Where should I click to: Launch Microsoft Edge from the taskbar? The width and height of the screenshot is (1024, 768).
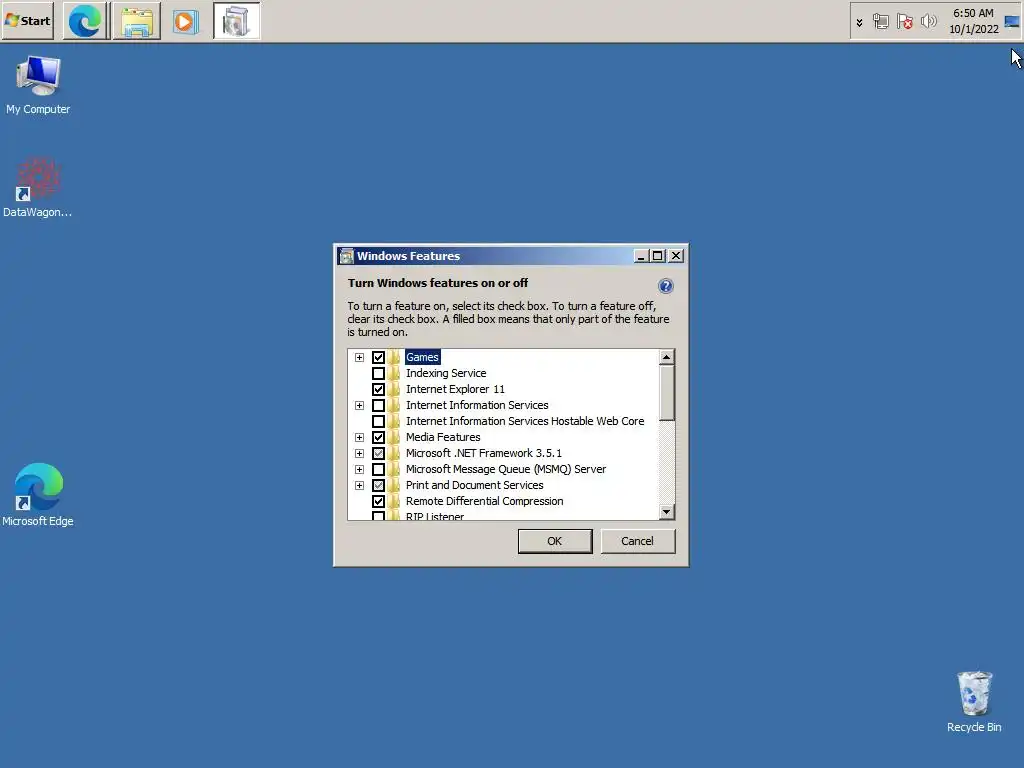pyautogui.click(x=86, y=21)
